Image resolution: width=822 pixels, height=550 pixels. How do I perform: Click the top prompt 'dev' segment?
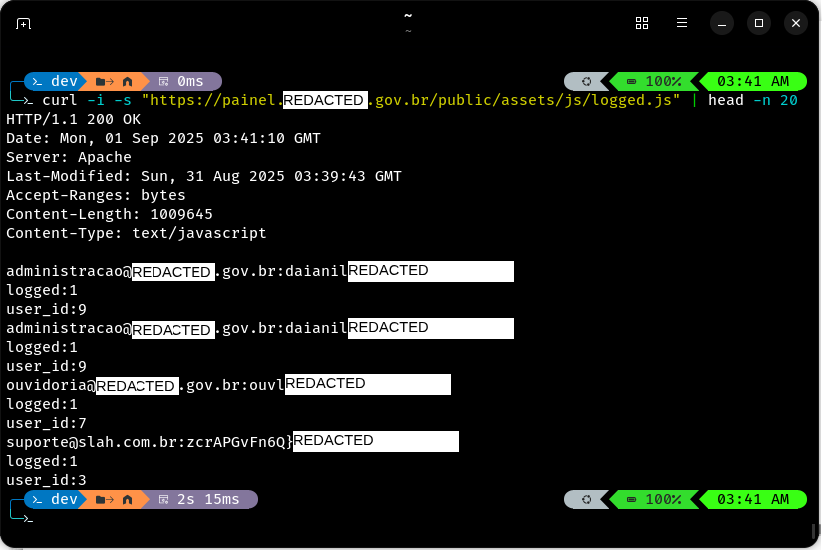click(55, 81)
